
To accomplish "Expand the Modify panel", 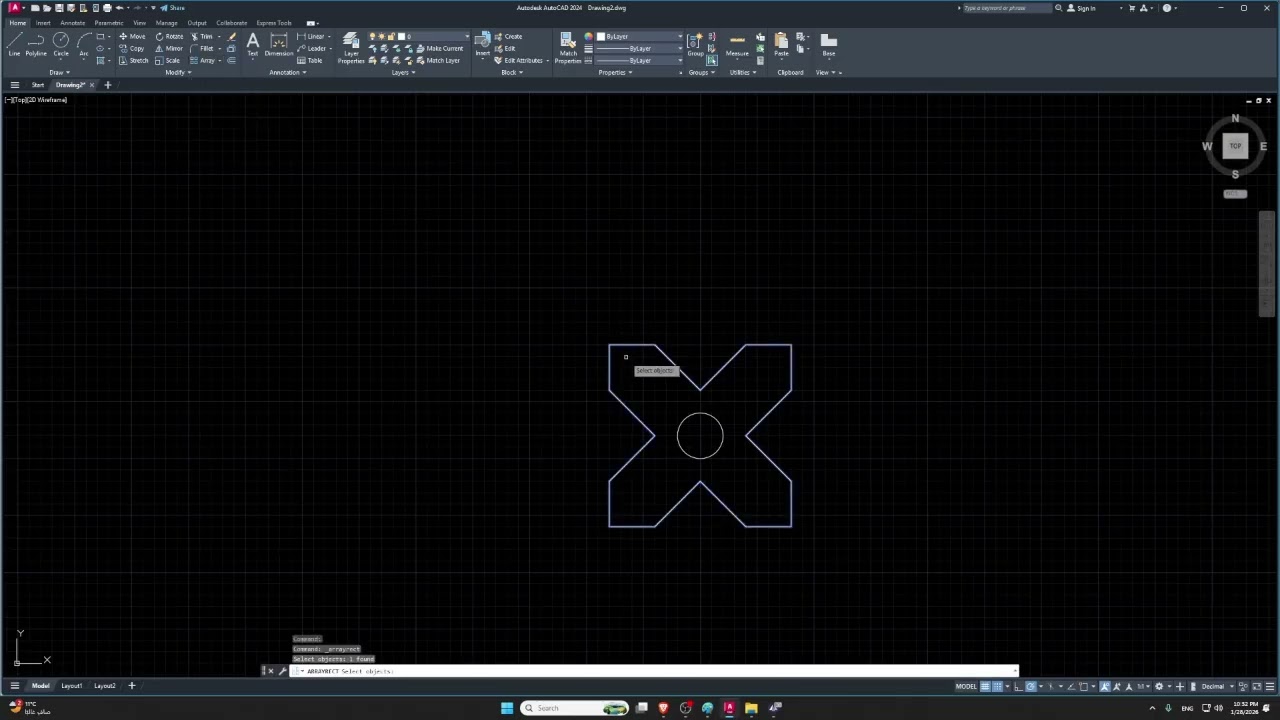I will (x=179, y=72).
